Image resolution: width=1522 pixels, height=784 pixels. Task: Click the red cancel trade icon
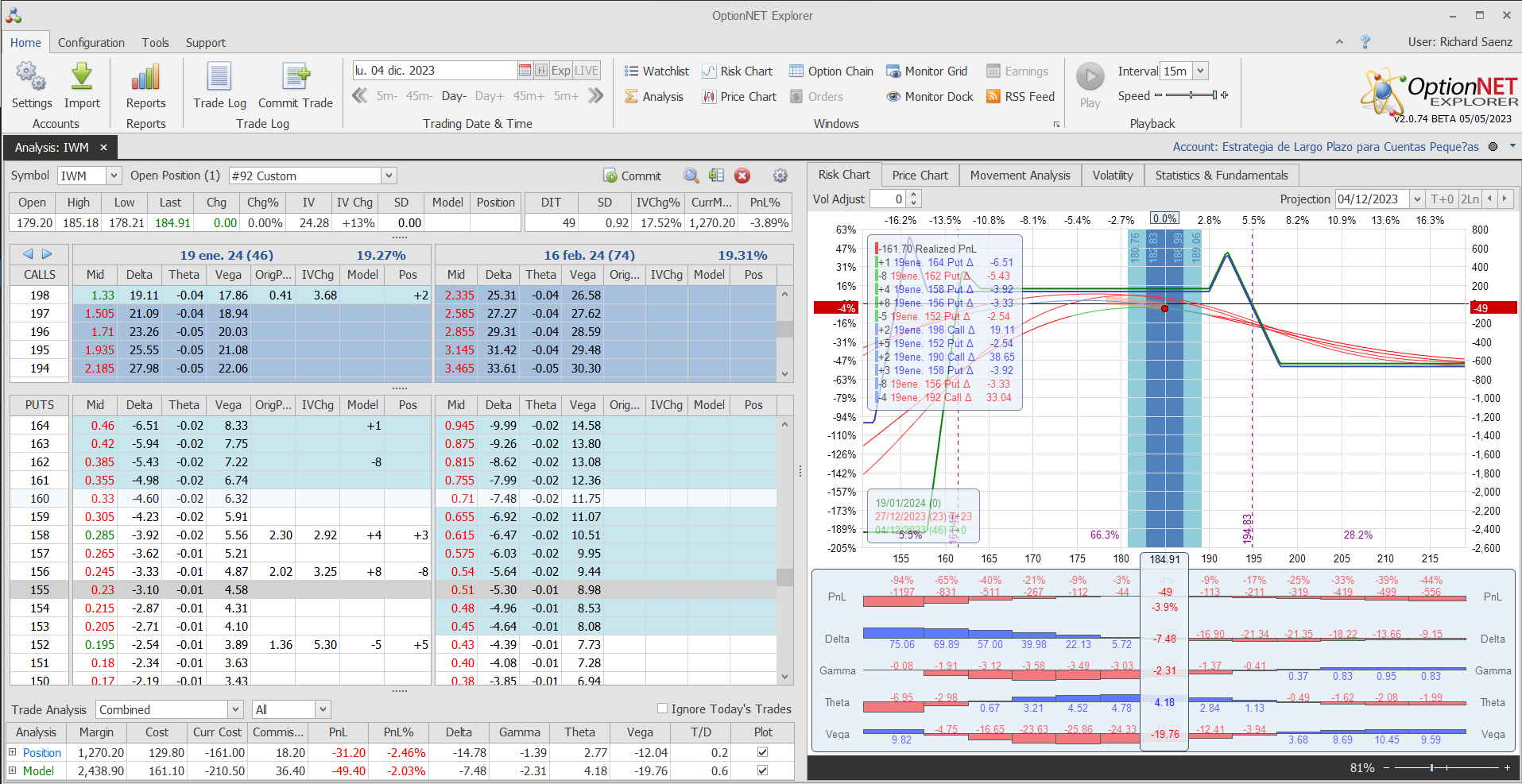(742, 176)
